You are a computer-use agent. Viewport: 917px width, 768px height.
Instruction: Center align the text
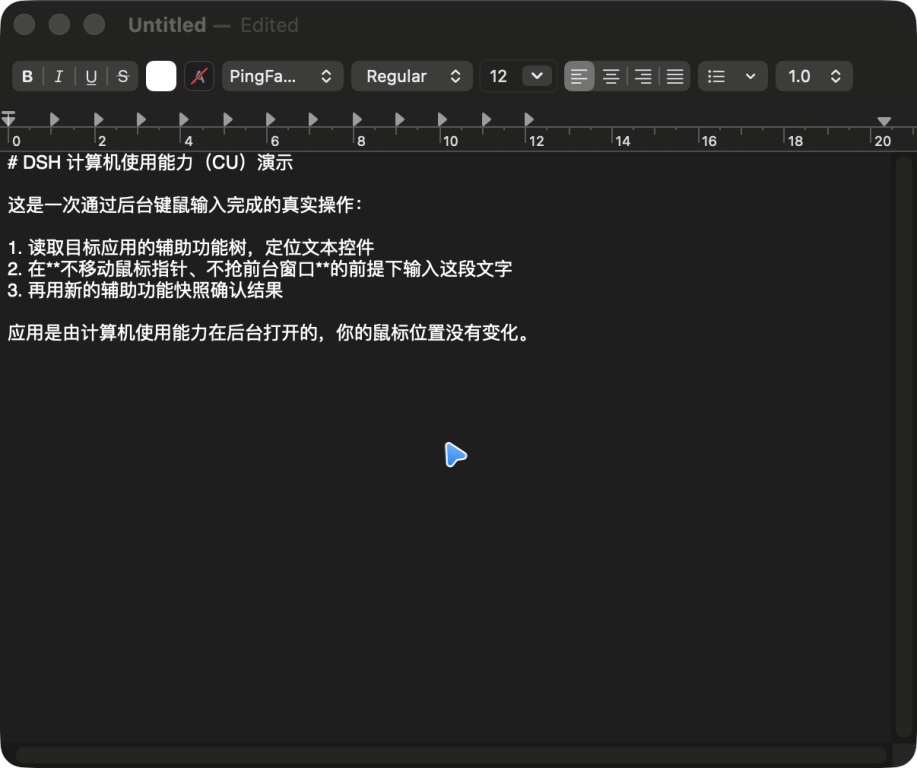tap(611, 77)
